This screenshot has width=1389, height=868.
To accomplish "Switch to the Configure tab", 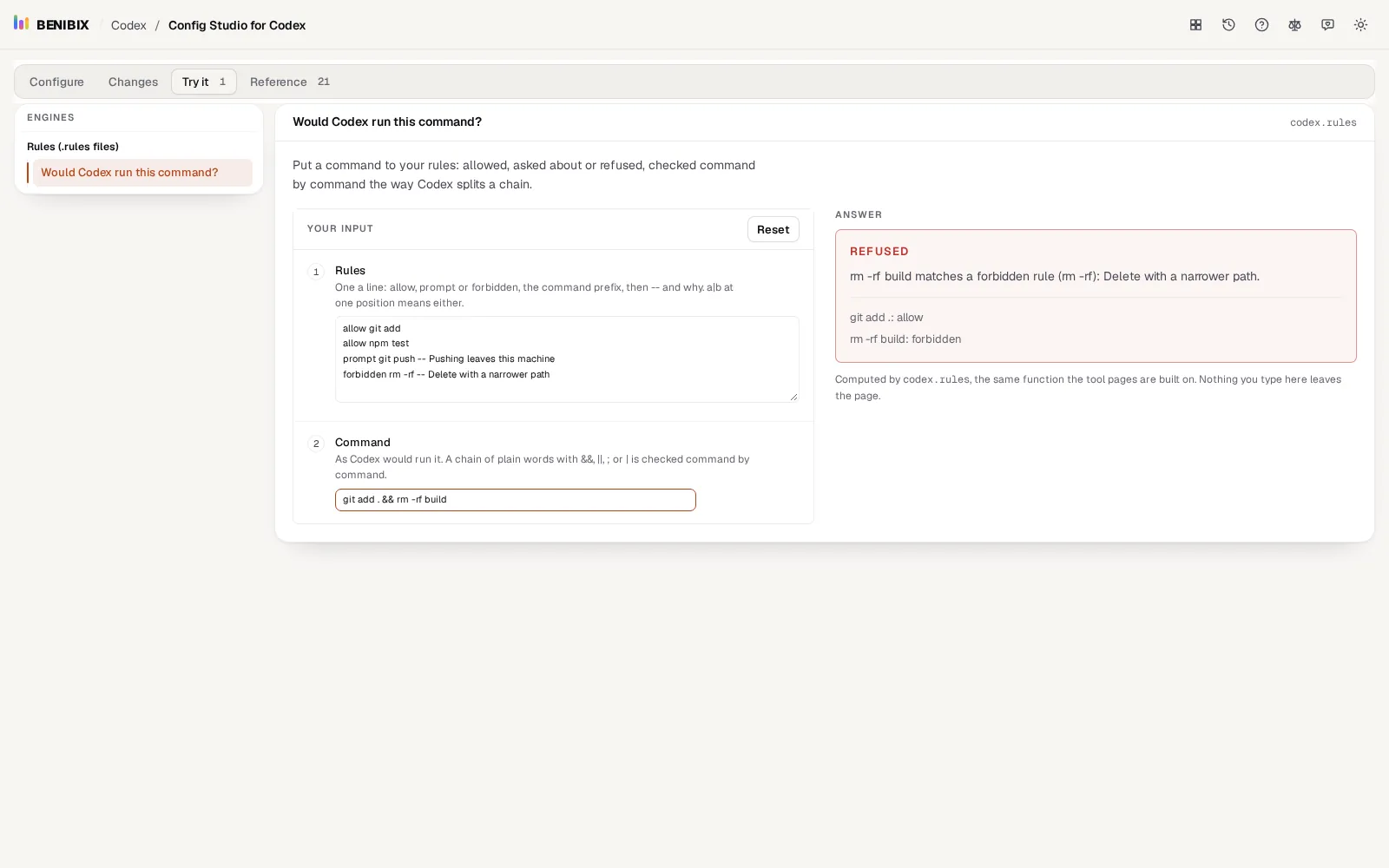I will pos(56,82).
